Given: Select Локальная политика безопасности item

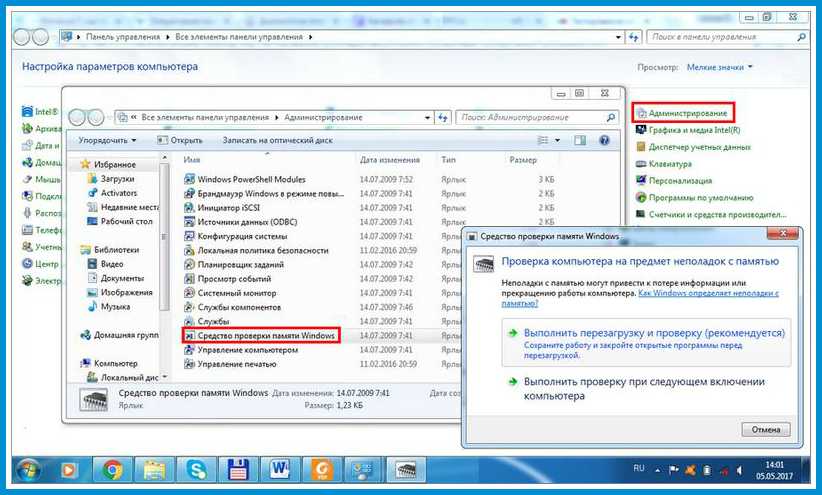Looking at the screenshot, I should [256, 250].
